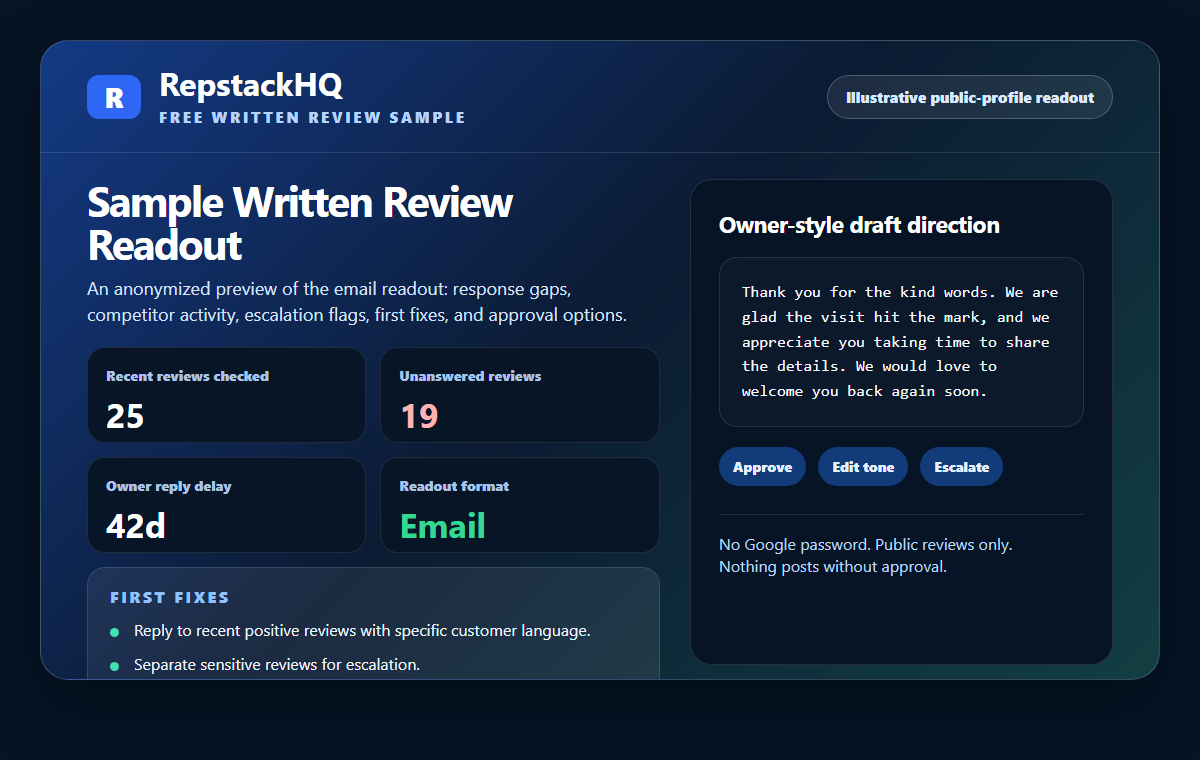Click the No Google password disclaimer text
This screenshot has width=1200, height=760.
pyautogui.click(x=865, y=545)
